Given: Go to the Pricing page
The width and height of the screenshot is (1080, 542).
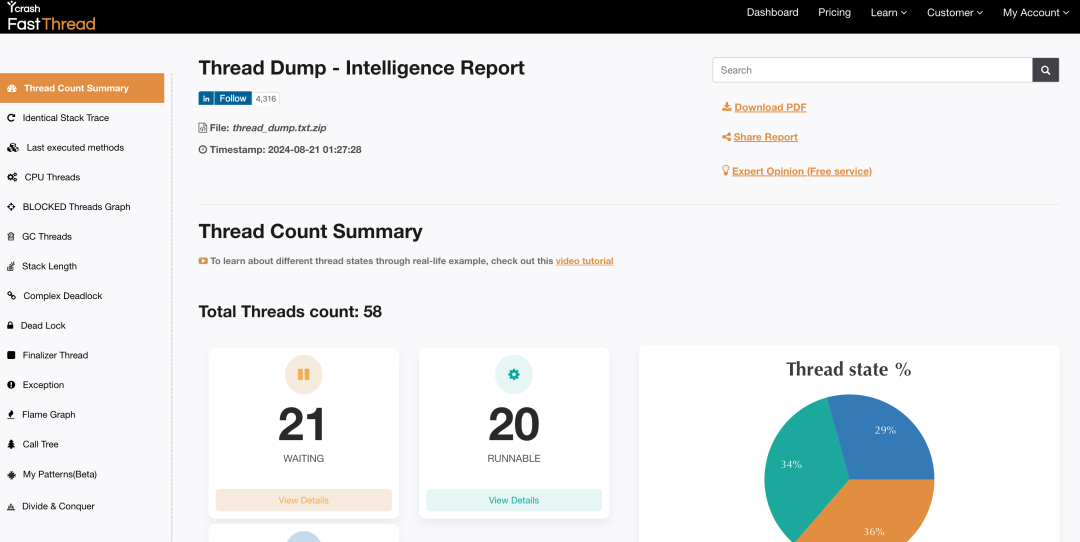Looking at the screenshot, I should tap(834, 13).
